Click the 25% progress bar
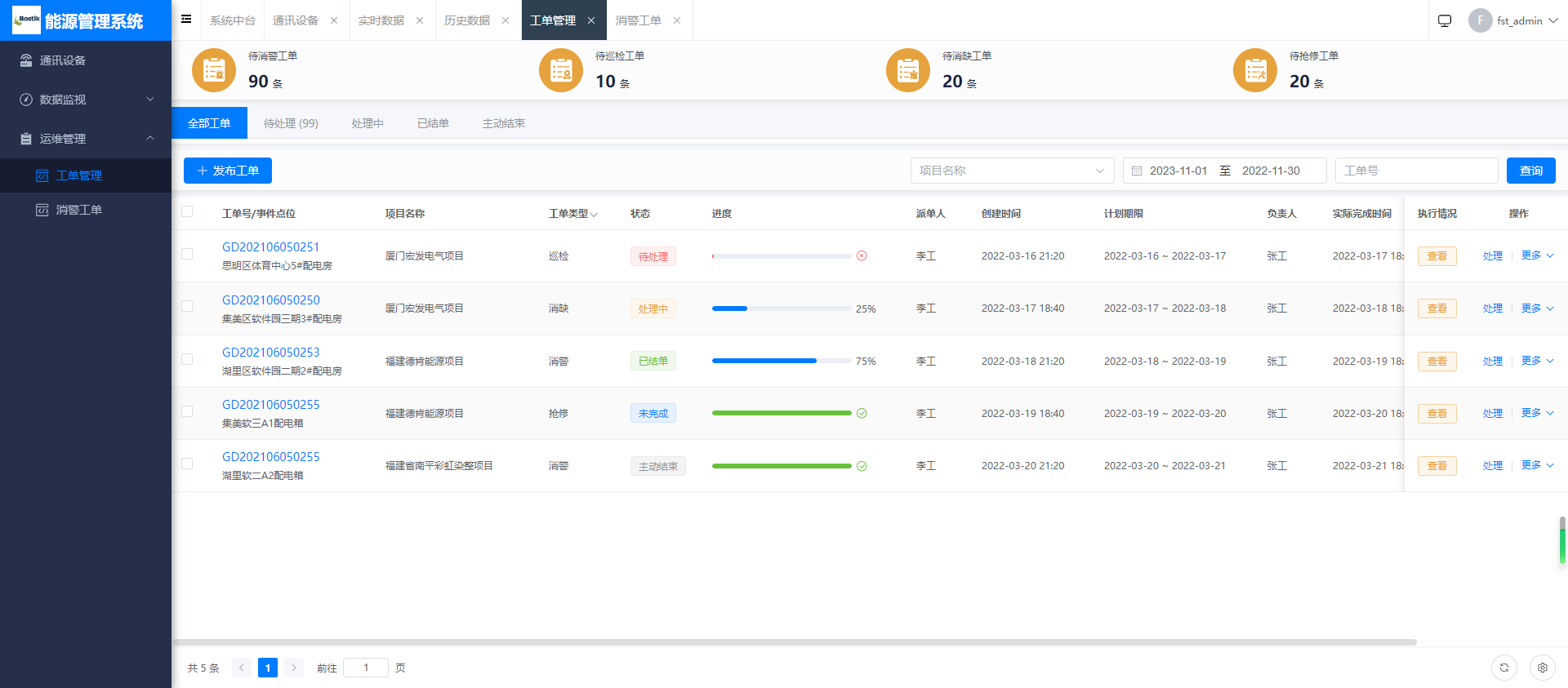The width and height of the screenshot is (1568, 688). click(x=782, y=308)
